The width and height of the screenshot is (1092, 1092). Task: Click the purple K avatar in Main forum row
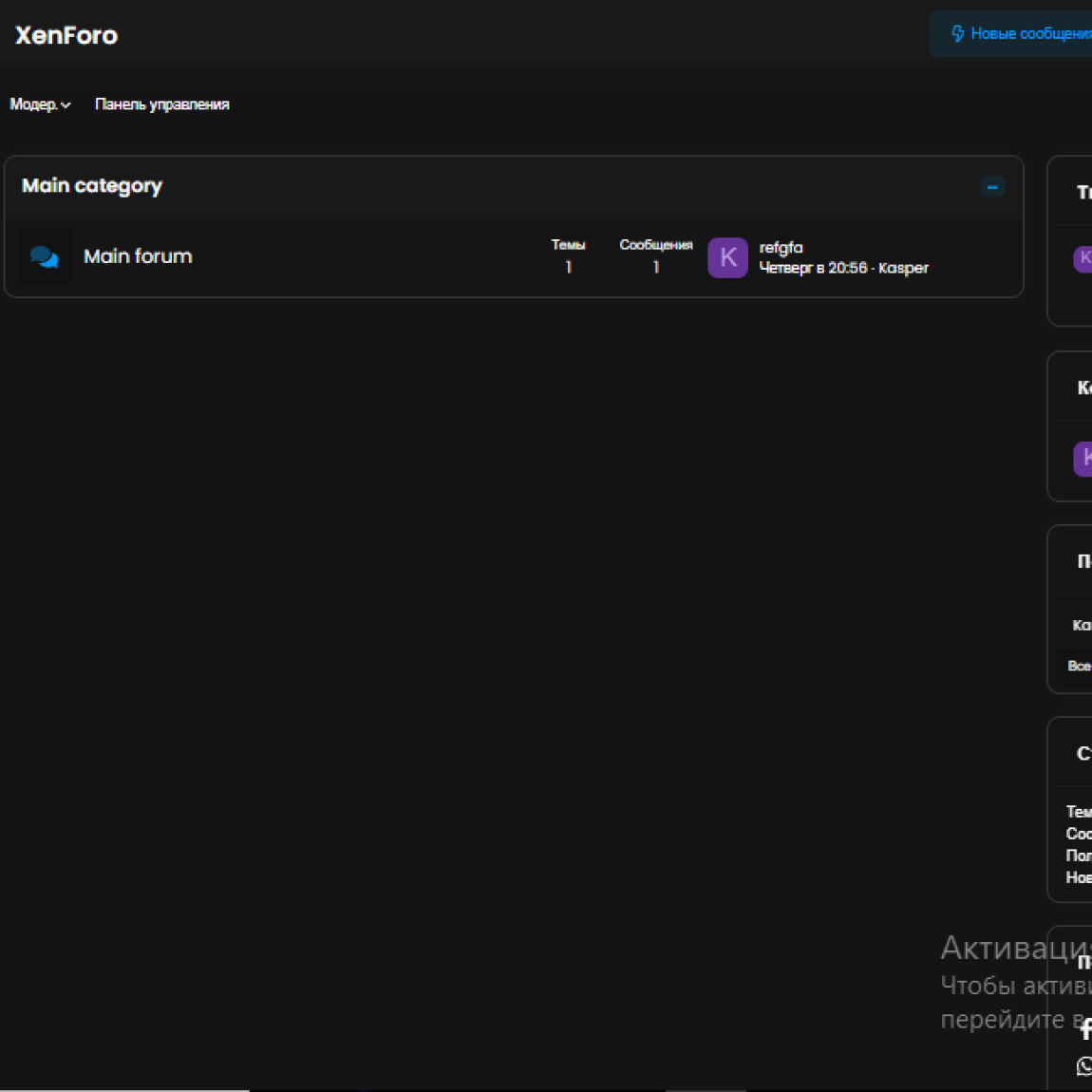[727, 257]
